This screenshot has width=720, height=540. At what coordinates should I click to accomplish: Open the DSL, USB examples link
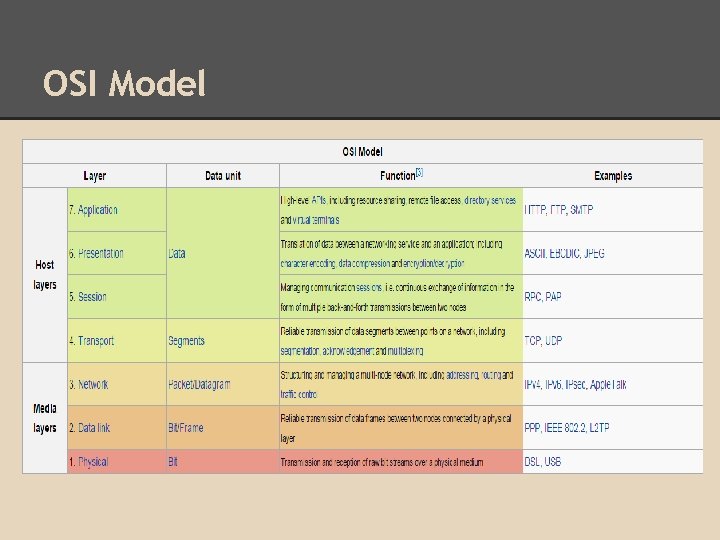coord(544,462)
